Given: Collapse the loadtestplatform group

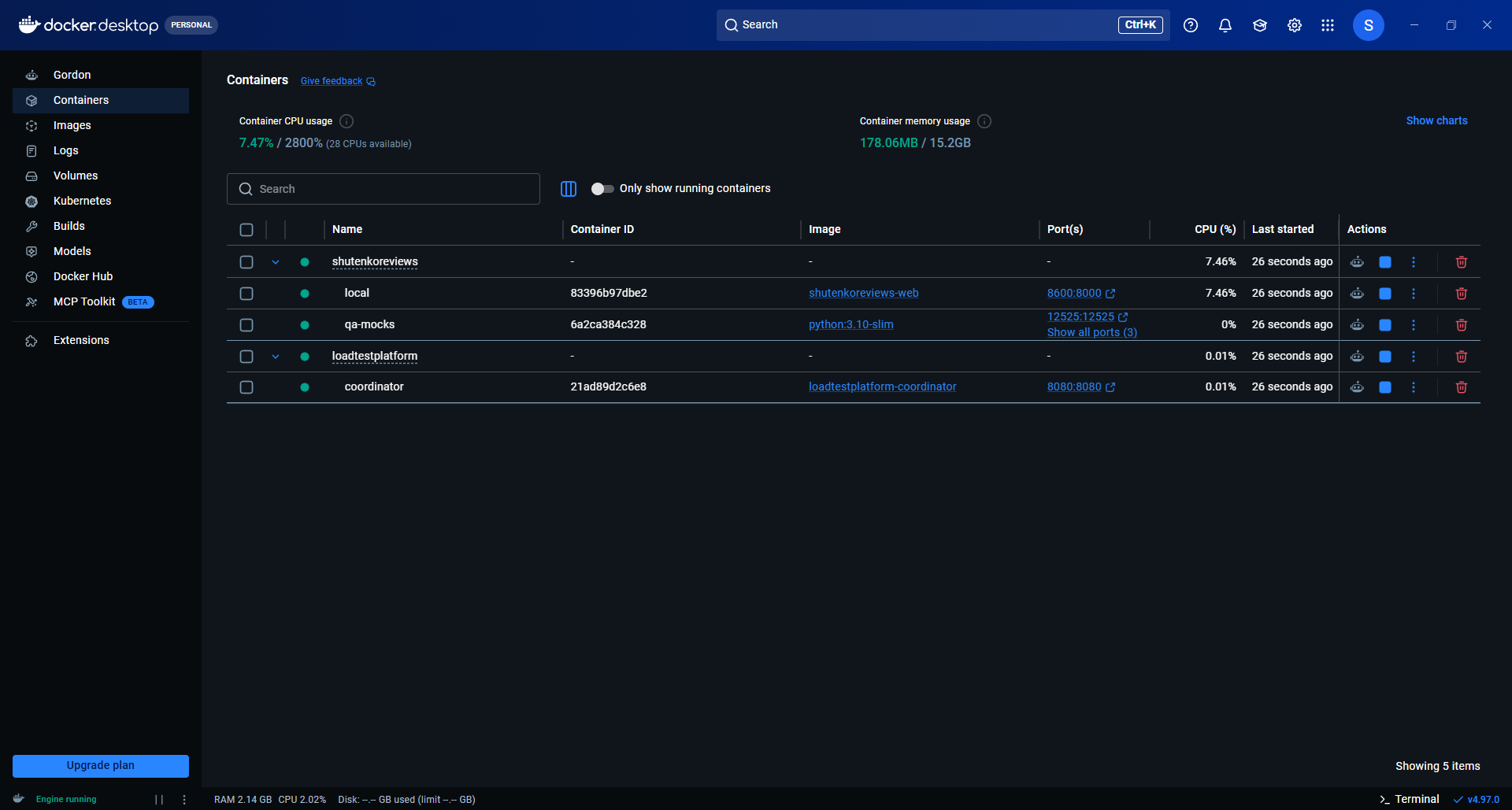Looking at the screenshot, I should coord(276,357).
